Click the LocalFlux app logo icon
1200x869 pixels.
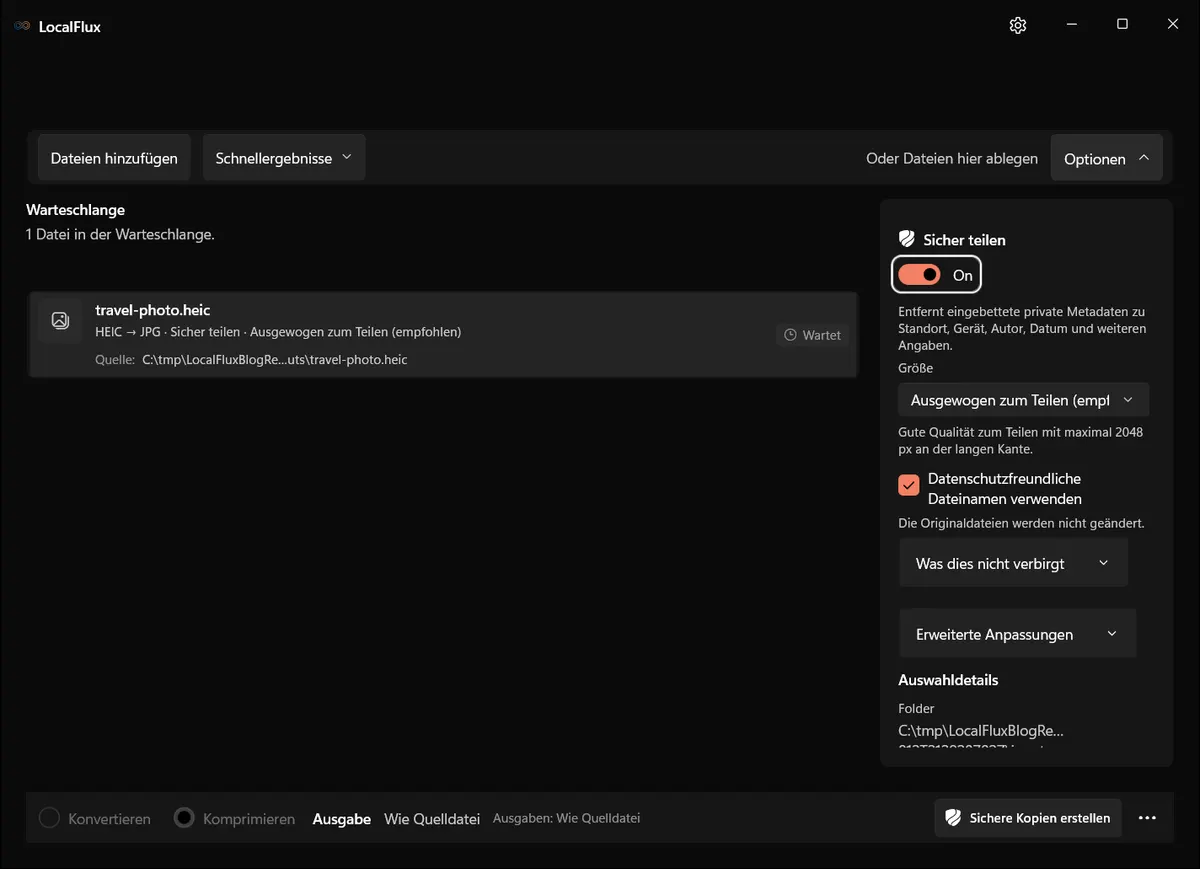coord(22,26)
